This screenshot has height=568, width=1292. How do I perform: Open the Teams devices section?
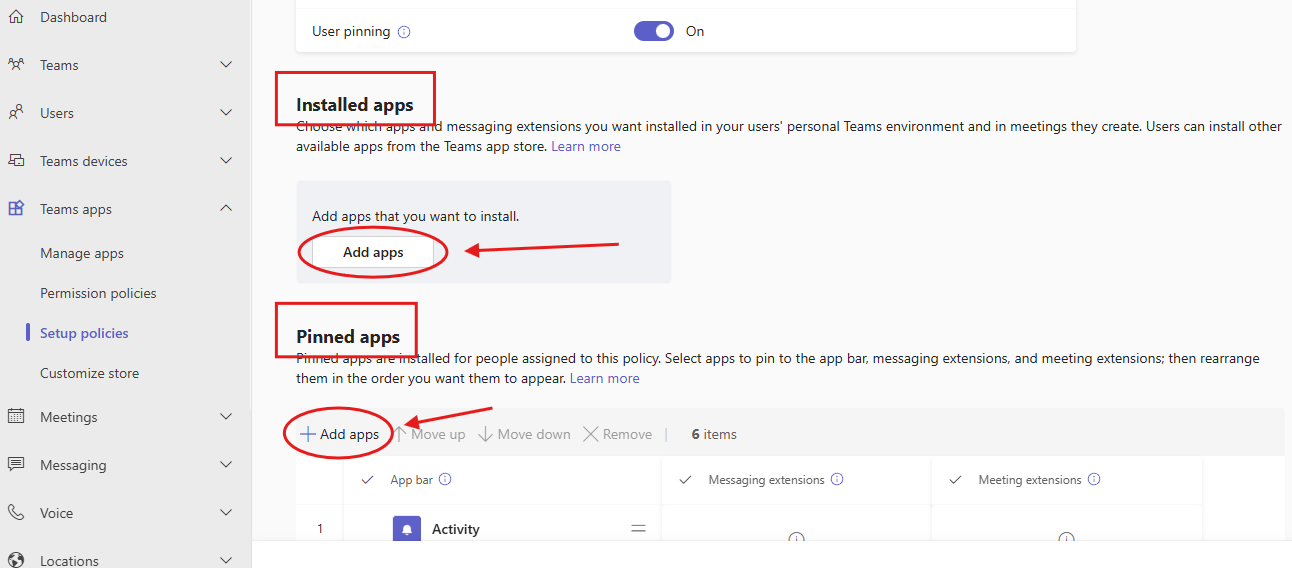(x=84, y=161)
